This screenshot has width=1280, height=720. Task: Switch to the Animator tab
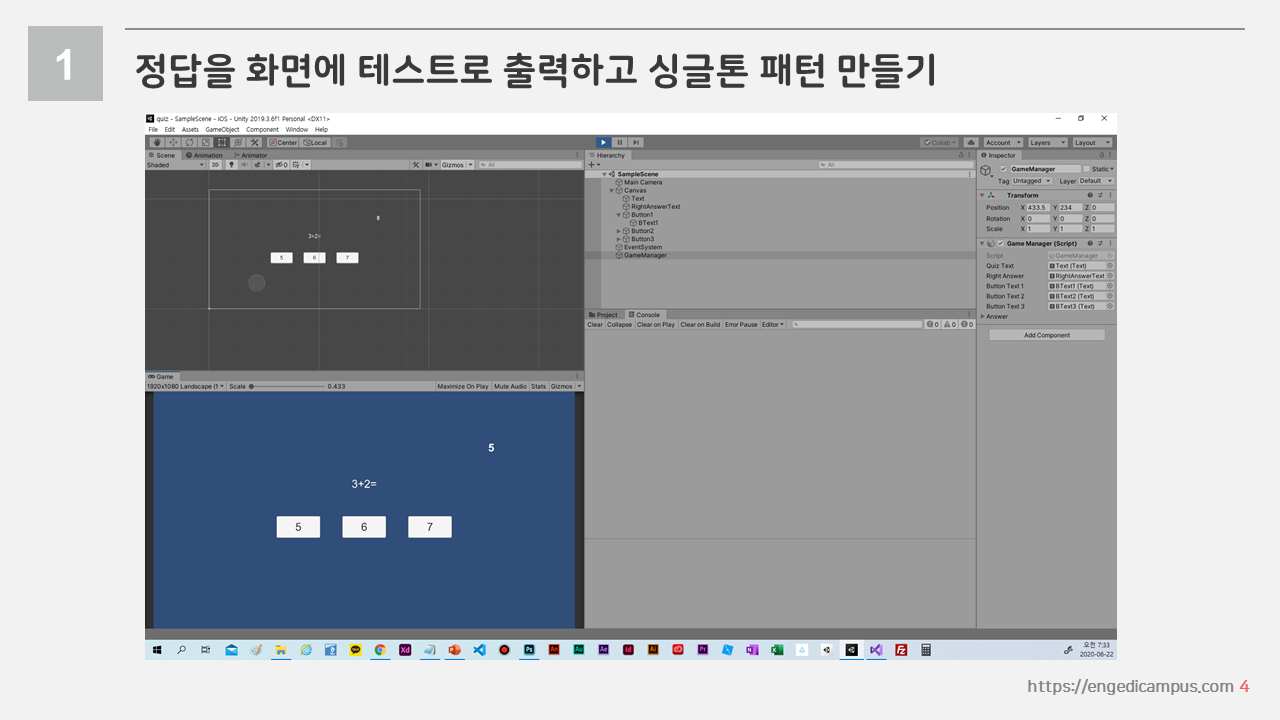250,155
